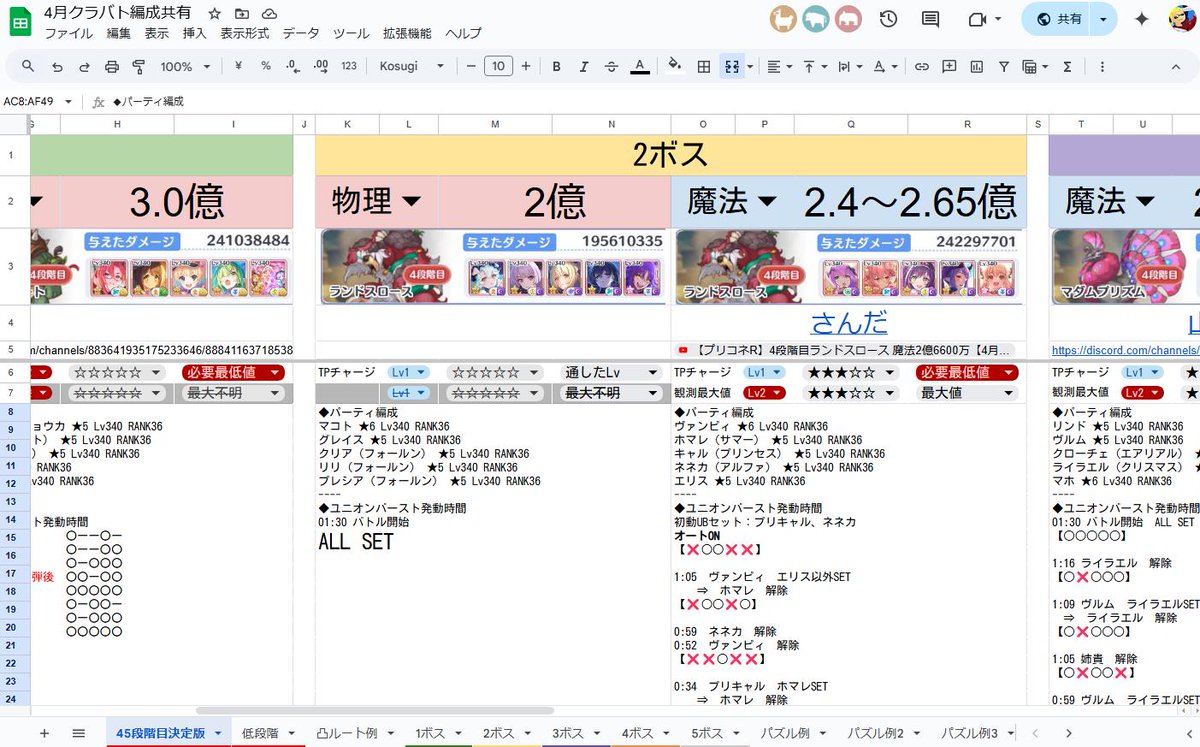Toggle the merge cells button
1200x747 pixels.
click(732, 66)
